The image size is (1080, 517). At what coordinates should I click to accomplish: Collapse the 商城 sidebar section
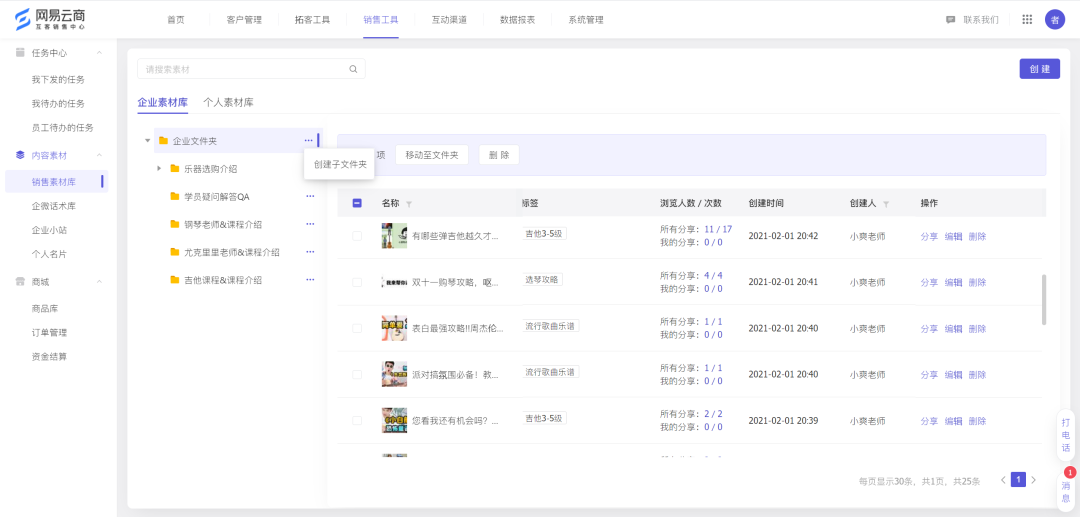coord(99,282)
